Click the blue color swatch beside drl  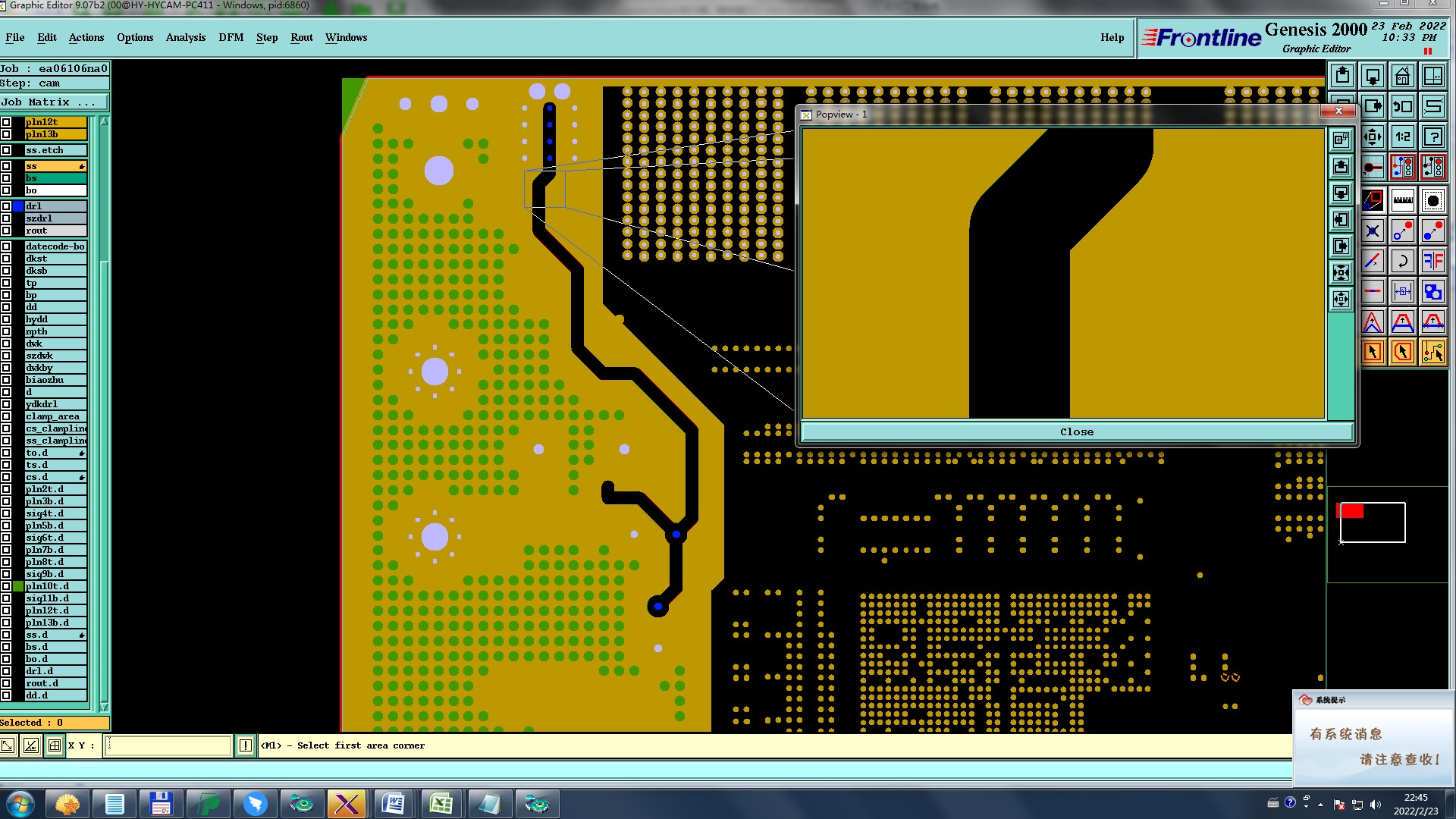point(18,206)
